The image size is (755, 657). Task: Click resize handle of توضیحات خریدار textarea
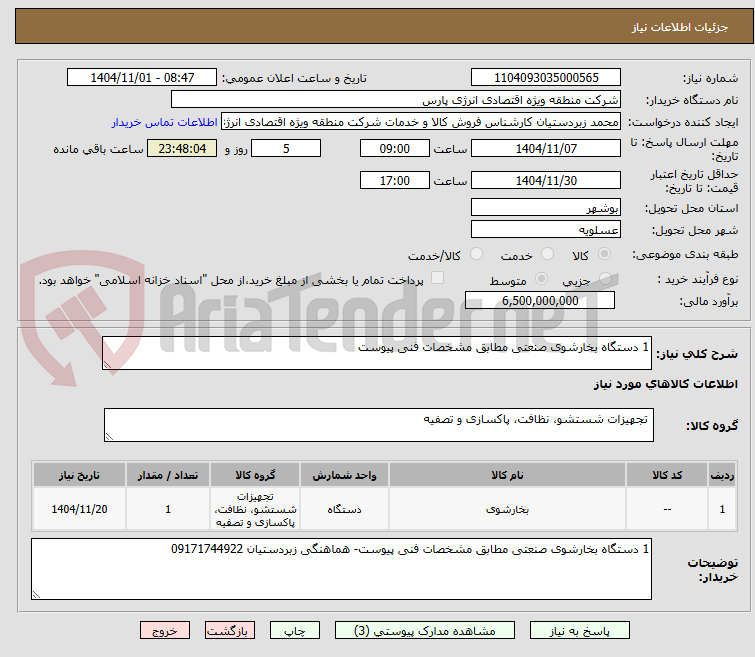pos(37,595)
